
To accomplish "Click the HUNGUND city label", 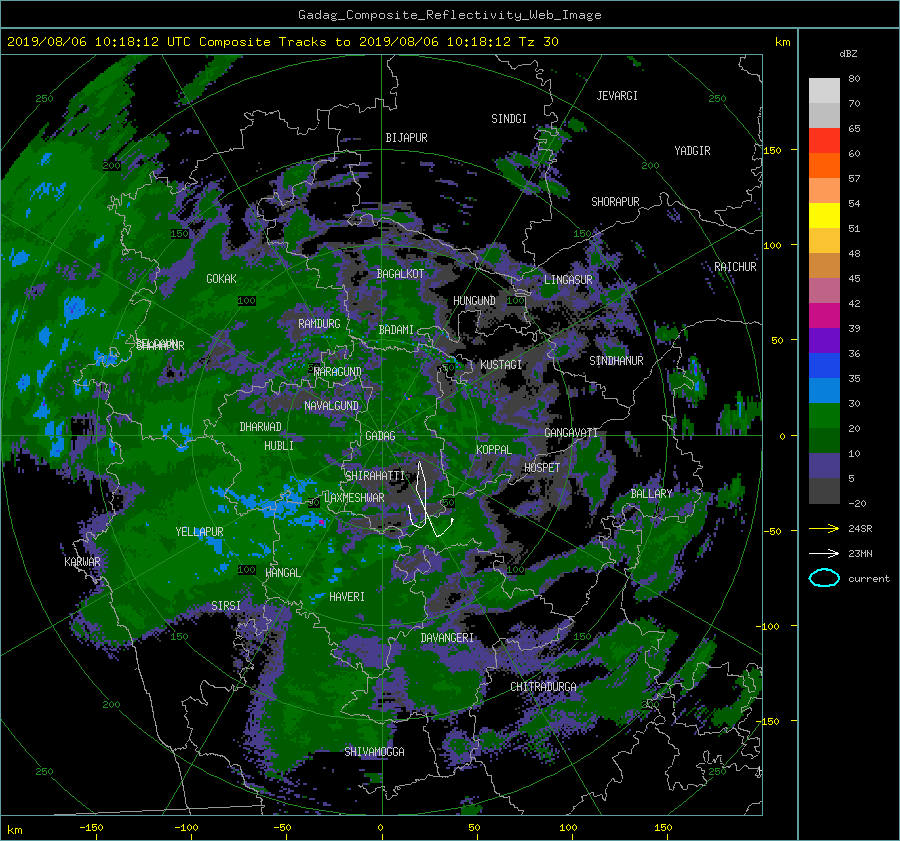I will (x=474, y=301).
